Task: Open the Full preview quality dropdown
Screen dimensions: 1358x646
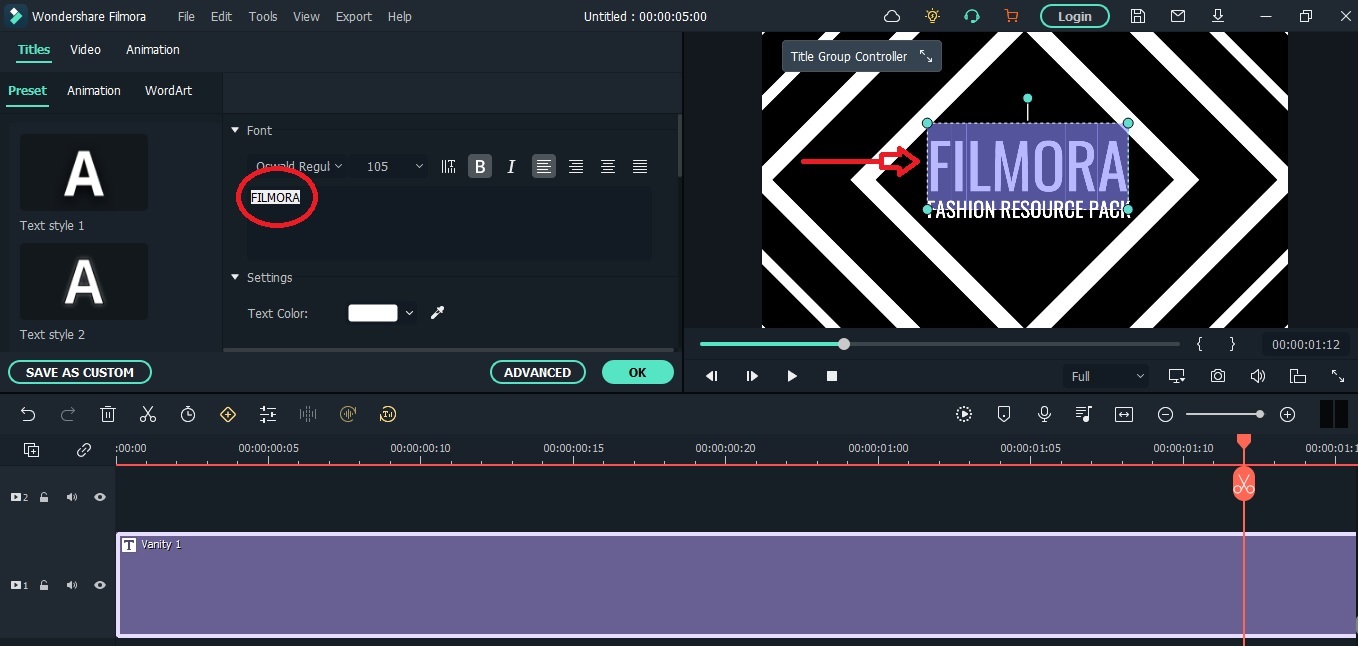Action: [1106, 376]
